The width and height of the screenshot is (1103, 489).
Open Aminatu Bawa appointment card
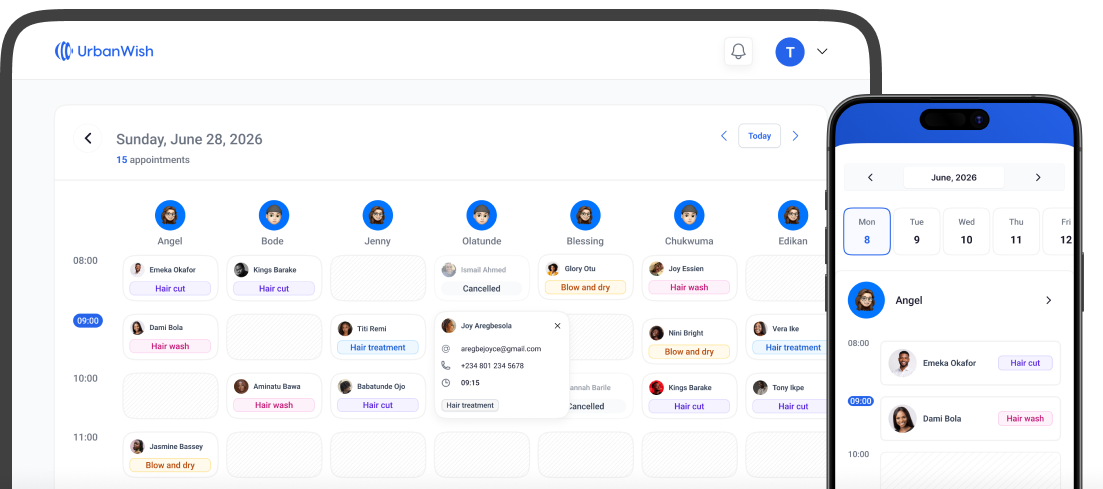tap(274, 396)
